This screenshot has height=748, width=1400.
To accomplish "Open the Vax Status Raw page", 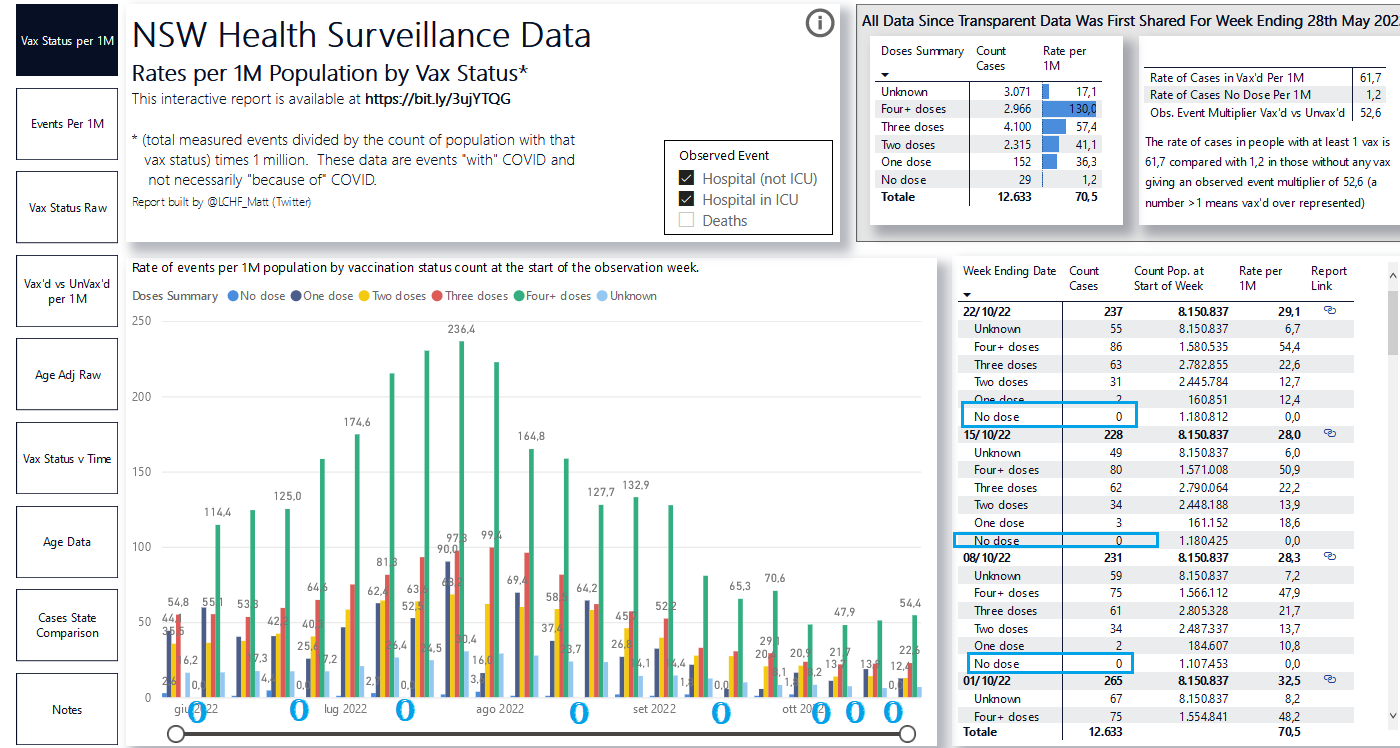I will pos(67,207).
